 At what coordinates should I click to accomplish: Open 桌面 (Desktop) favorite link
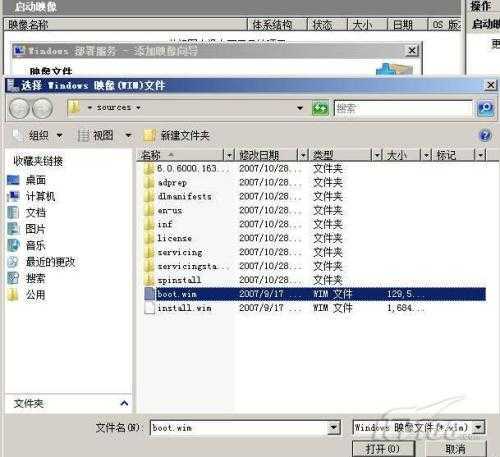click(x=27, y=180)
